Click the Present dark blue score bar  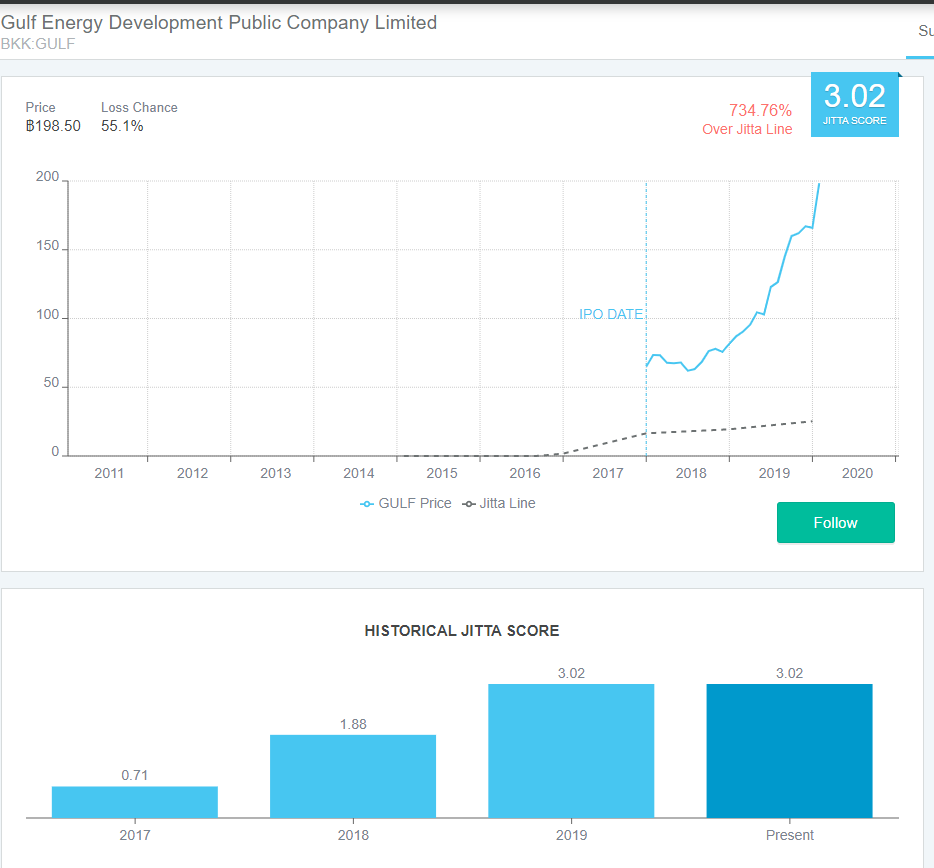(789, 751)
